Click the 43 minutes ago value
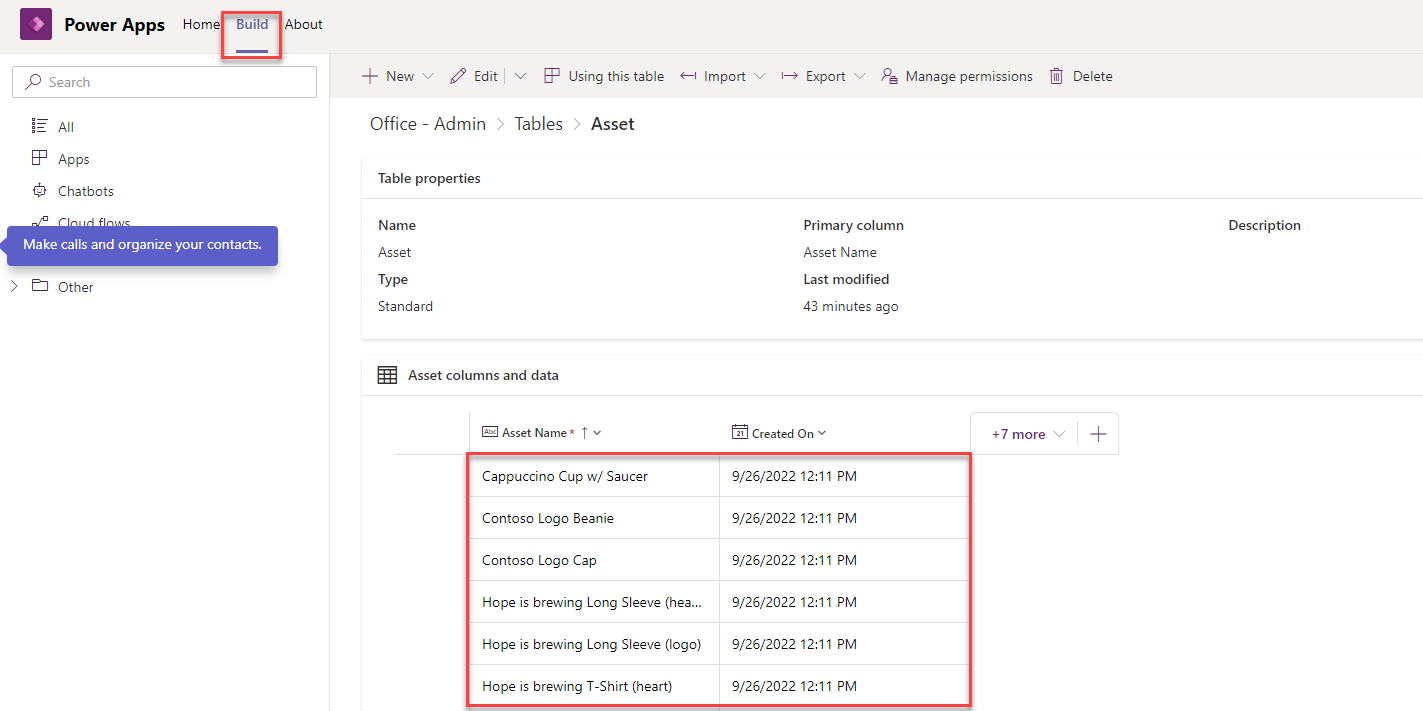1423x711 pixels. click(x=851, y=307)
